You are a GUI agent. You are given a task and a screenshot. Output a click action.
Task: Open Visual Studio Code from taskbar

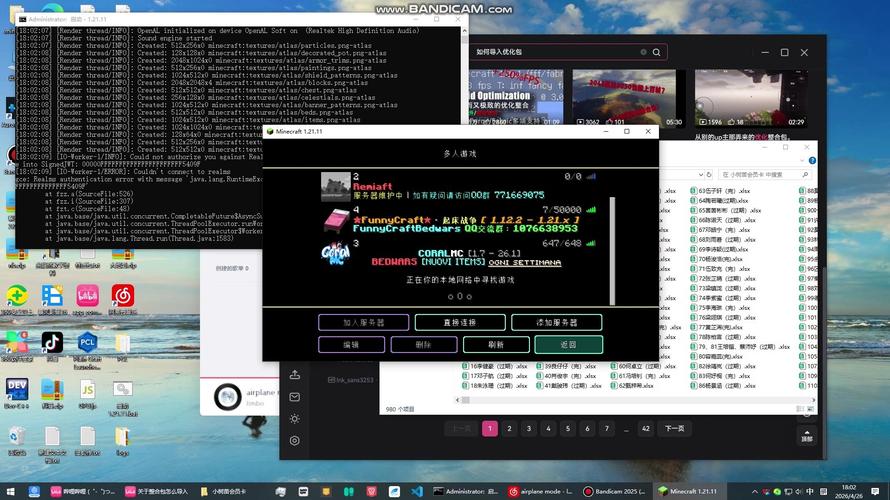coord(417,491)
